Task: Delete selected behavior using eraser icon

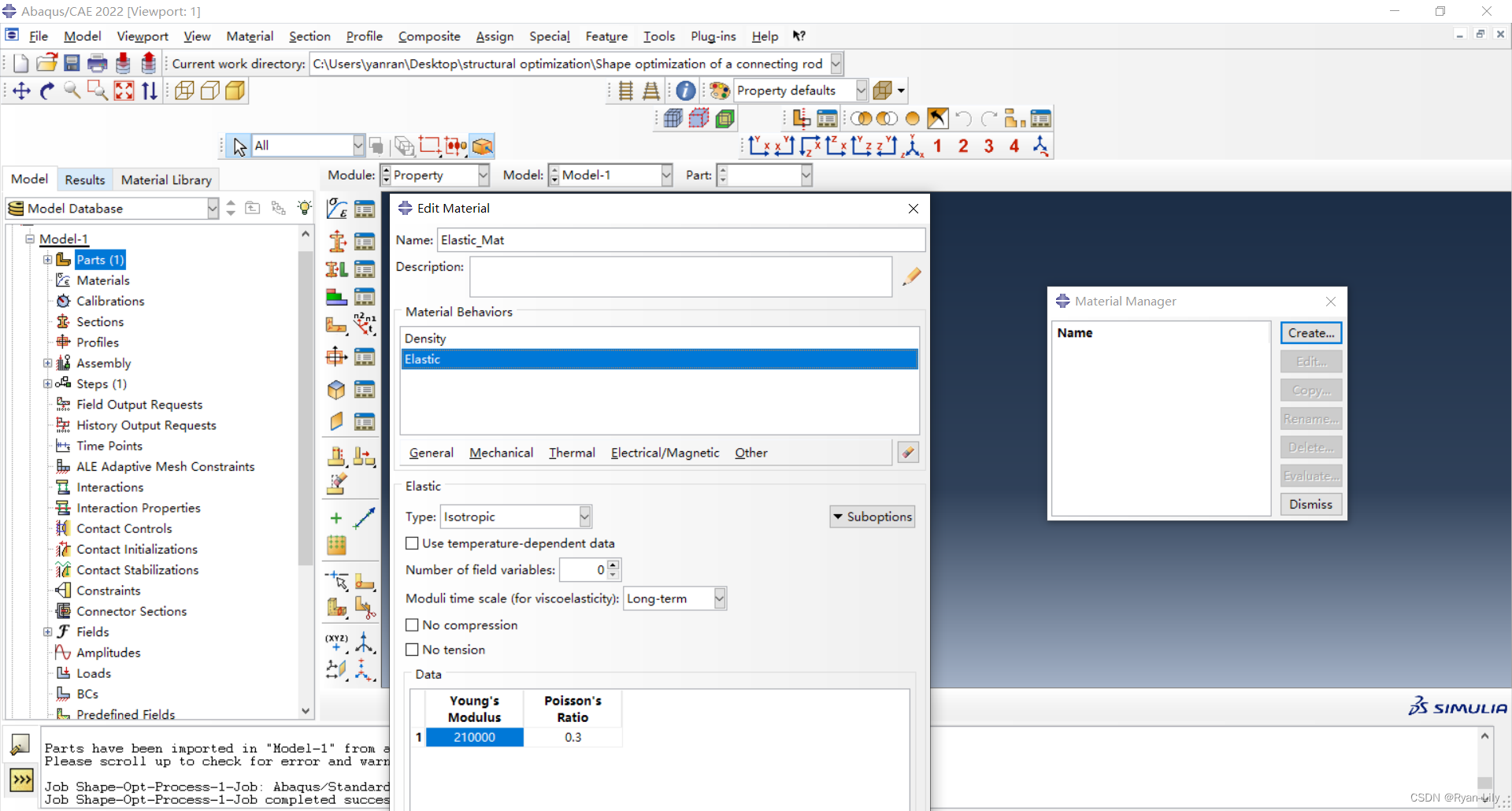Action: point(908,453)
